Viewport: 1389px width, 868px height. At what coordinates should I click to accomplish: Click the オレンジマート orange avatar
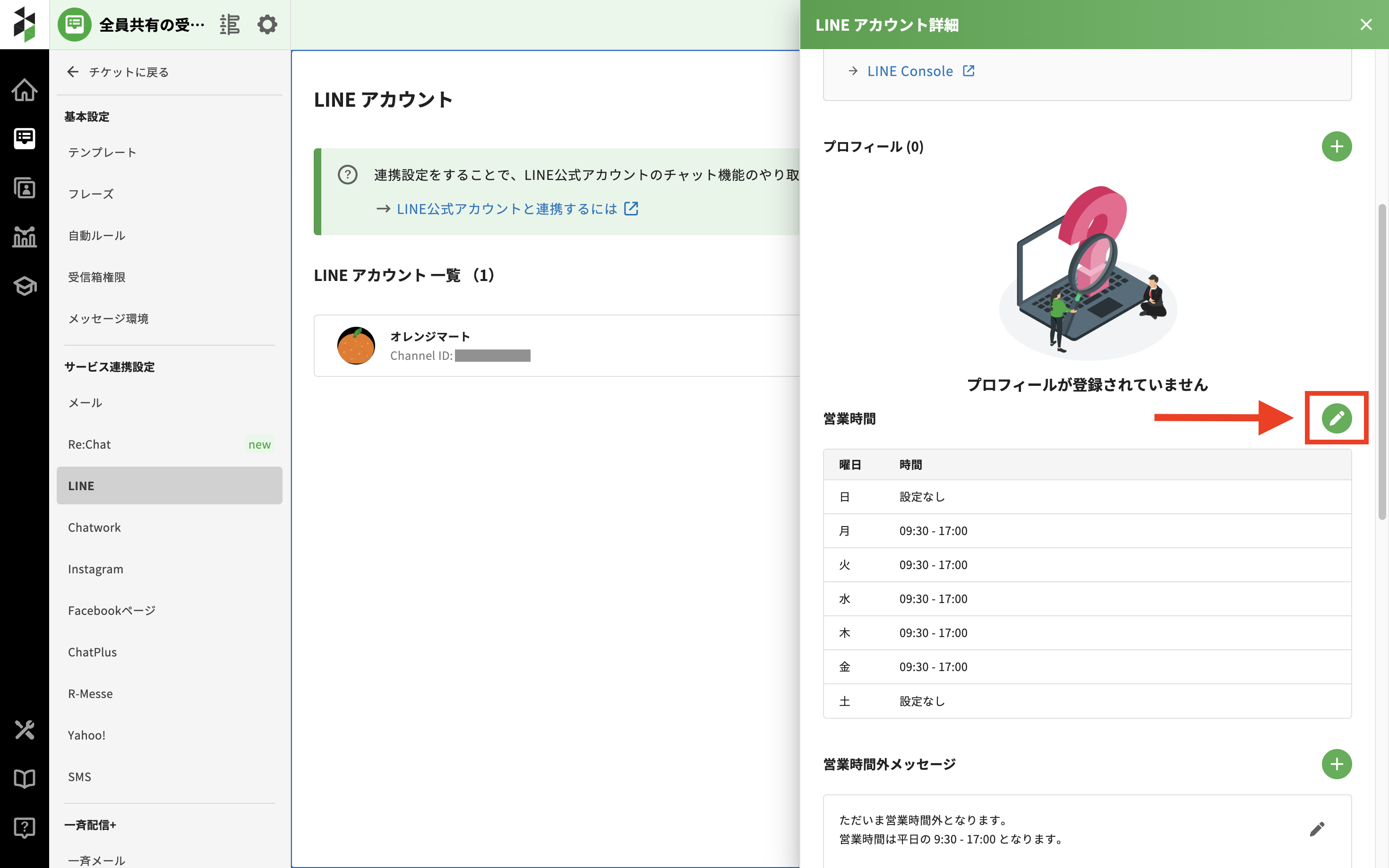click(x=356, y=346)
